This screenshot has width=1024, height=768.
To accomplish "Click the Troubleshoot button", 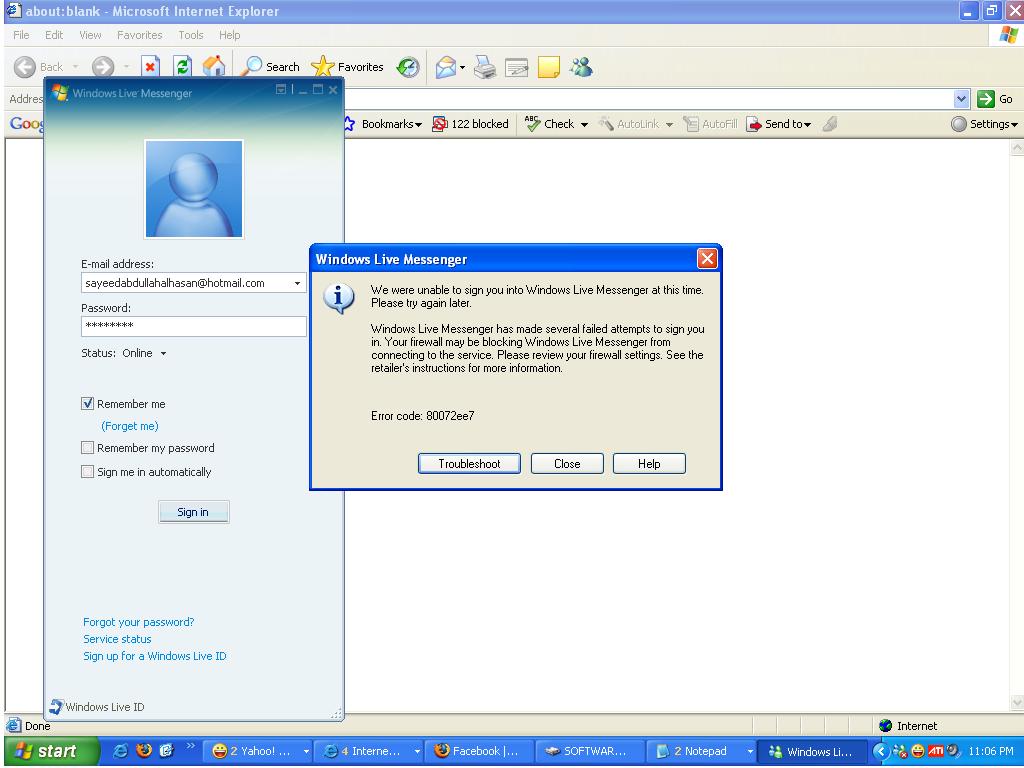I will click(x=469, y=464).
